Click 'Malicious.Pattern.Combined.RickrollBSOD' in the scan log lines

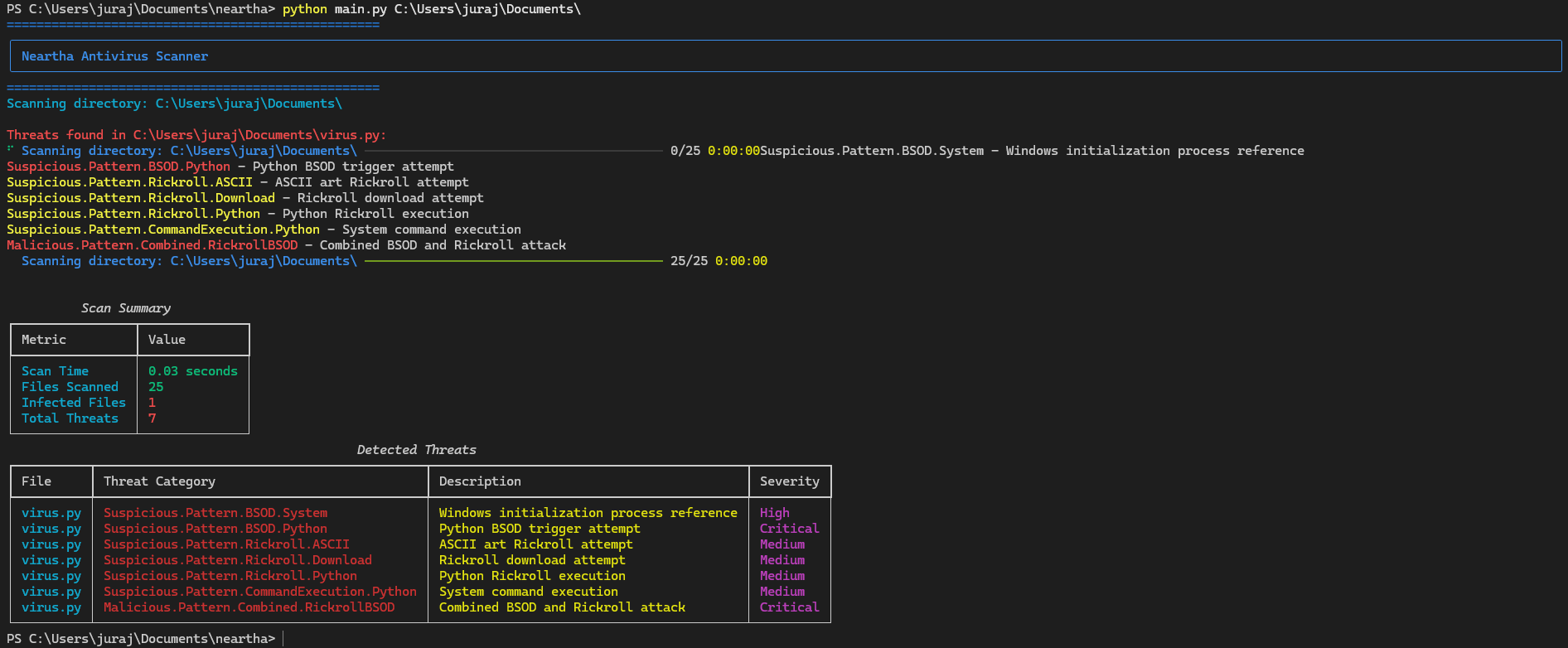tap(152, 245)
